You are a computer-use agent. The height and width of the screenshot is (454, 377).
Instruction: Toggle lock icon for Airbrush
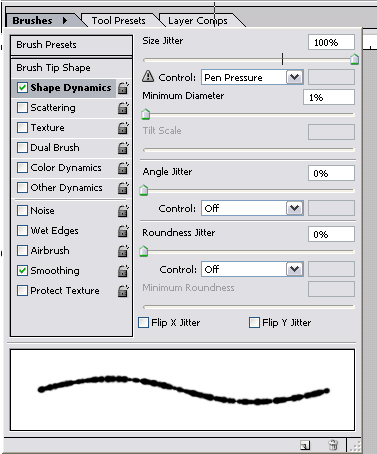coord(123,251)
